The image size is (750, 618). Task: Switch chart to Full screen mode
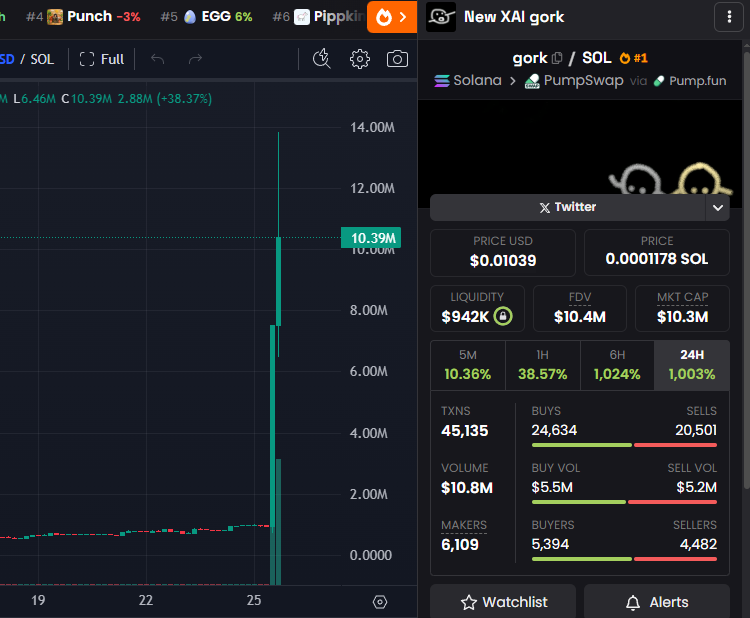click(x=101, y=59)
